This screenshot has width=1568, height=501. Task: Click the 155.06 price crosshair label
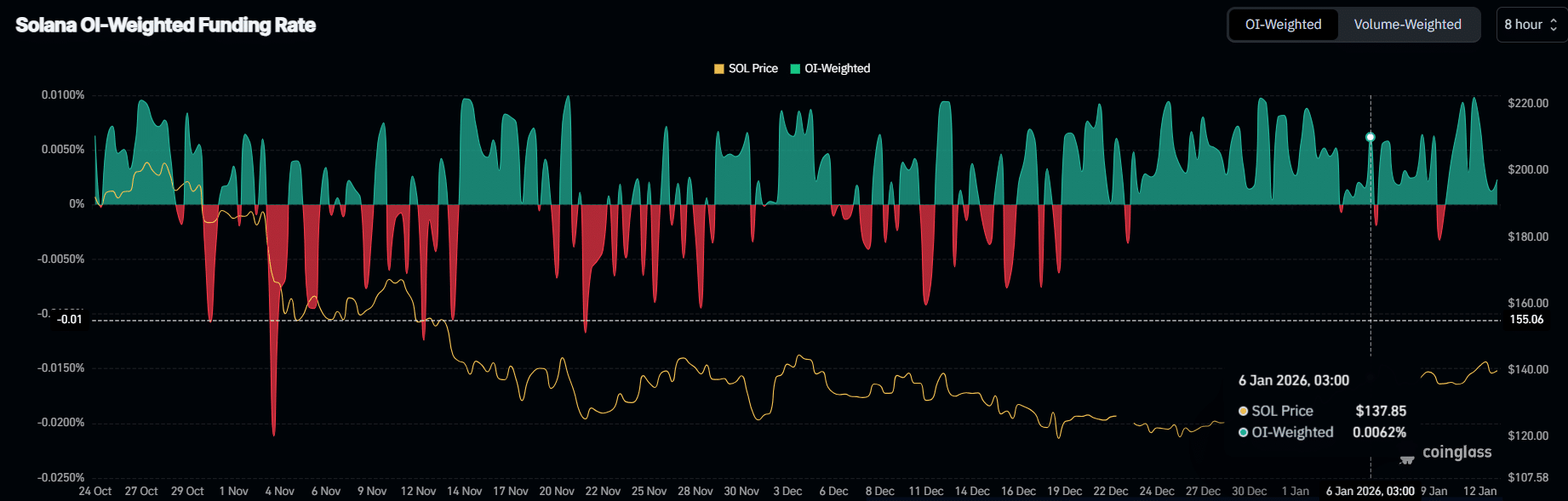click(1525, 320)
